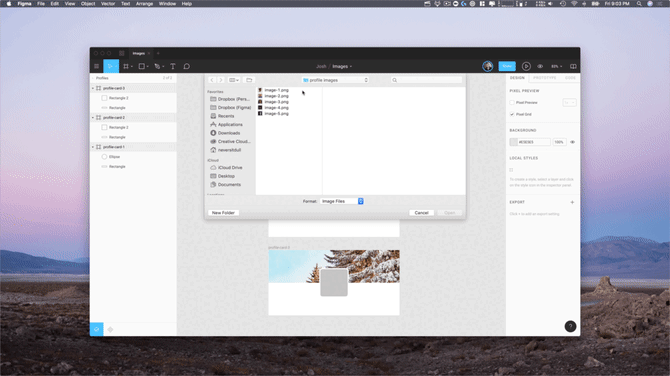Image resolution: width=670 pixels, height=376 pixels.
Task: Open the profile images folder dropdown
Action: point(335,80)
